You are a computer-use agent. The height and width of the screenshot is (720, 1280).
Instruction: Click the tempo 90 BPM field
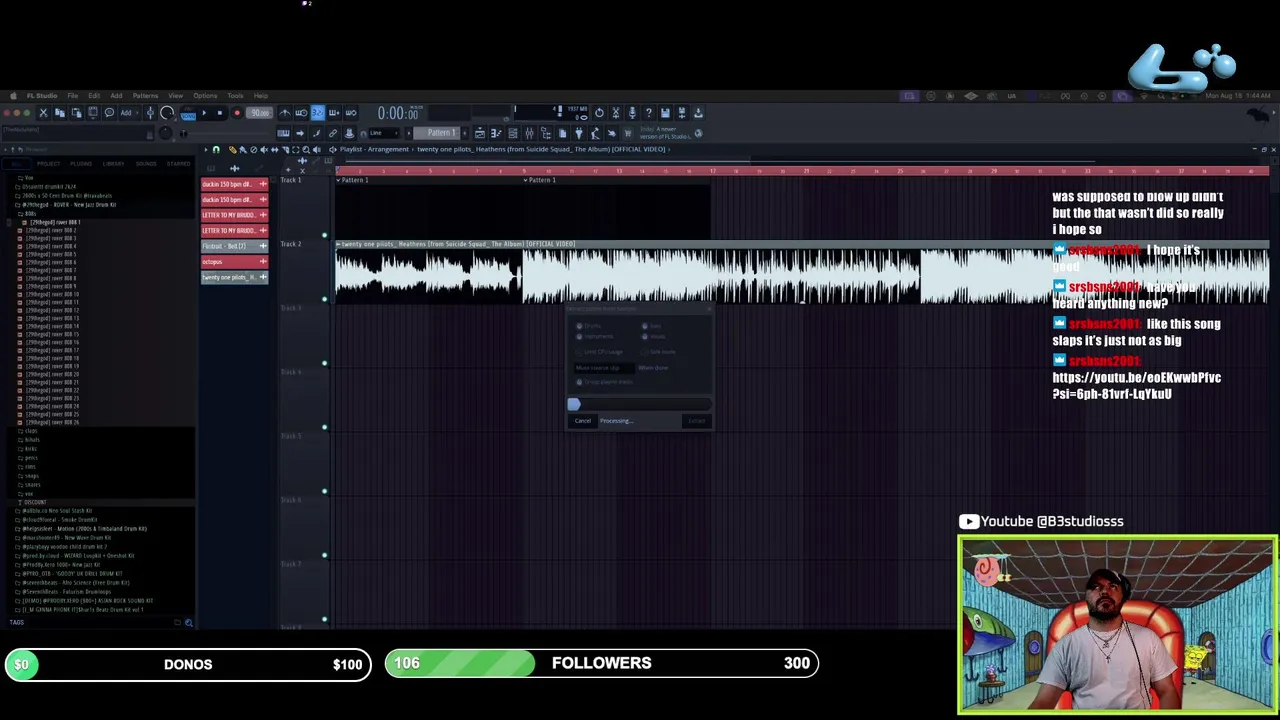point(259,113)
